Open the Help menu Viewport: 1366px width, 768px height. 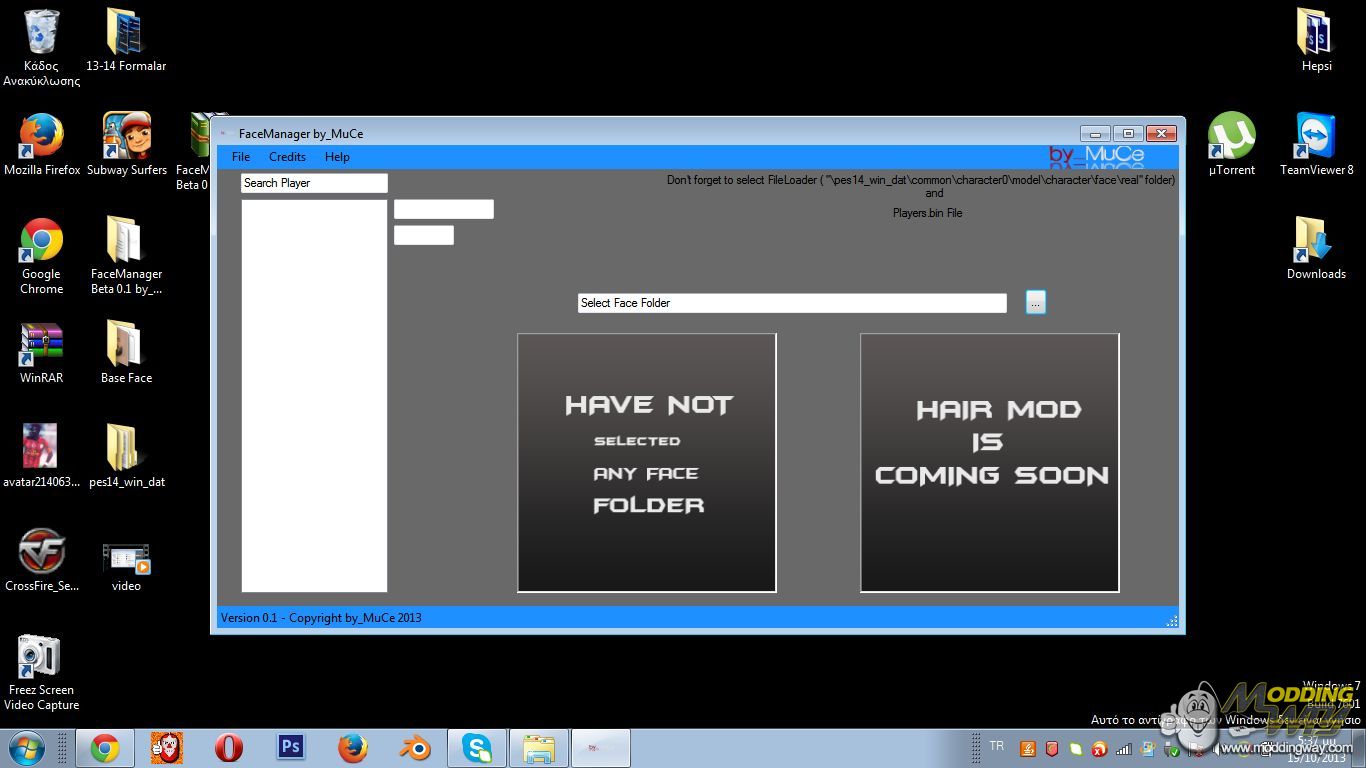click(337, 157)
